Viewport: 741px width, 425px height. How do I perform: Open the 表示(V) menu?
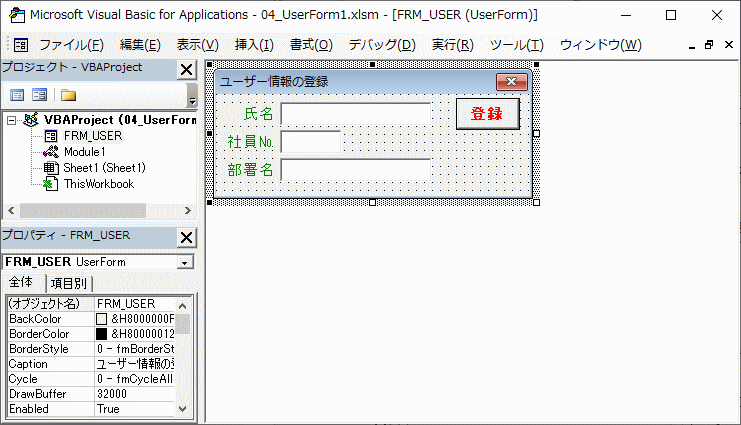pyautogui.click(x=198, y=45)
